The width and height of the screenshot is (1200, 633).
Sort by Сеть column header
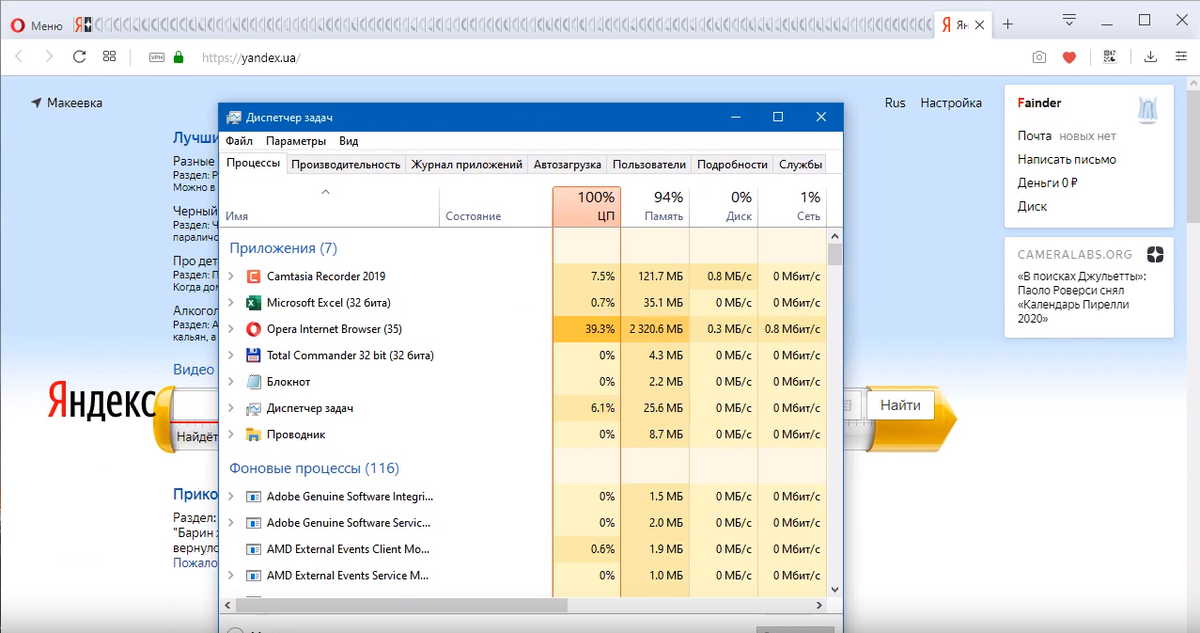coord(792,206)
